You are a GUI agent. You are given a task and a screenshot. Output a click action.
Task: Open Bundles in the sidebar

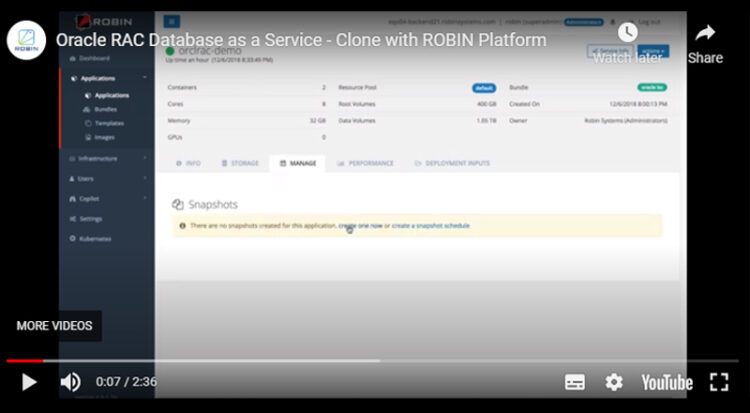(100, 110)
